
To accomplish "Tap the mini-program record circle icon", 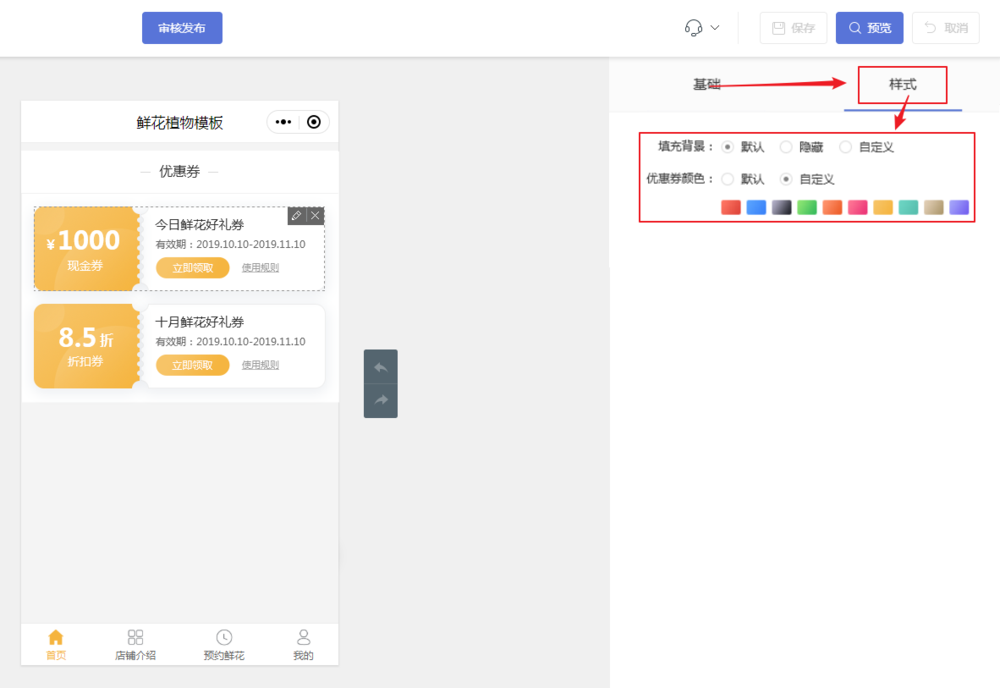I will pos(314,122).
